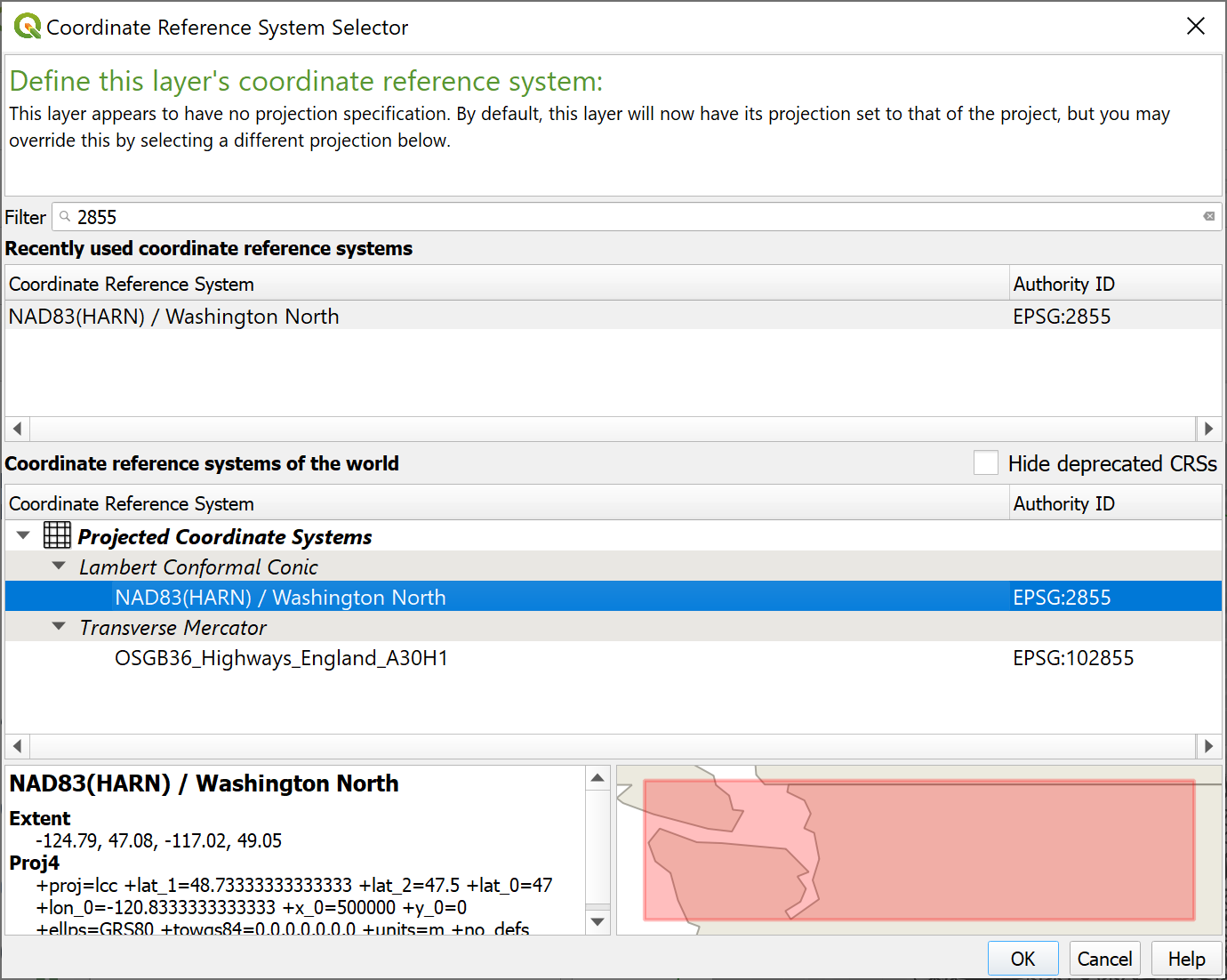Collapse the Lambert Conformal Conic branch
Image resolution: width=1227 pixels, height=980 pixels.
pyautogui.click(x=60, y=566)
